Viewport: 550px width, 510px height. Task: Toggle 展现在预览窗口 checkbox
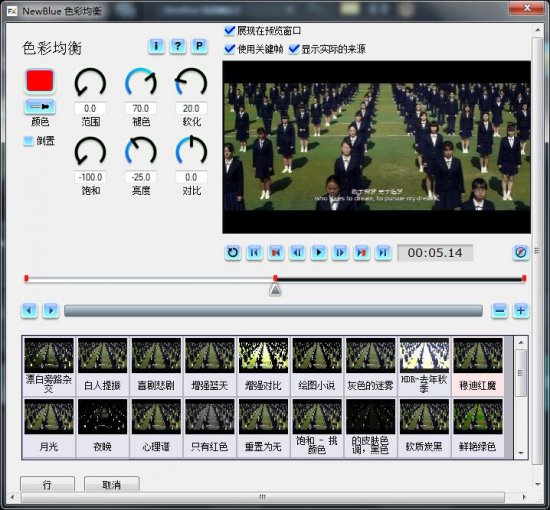tap(229, 31)
